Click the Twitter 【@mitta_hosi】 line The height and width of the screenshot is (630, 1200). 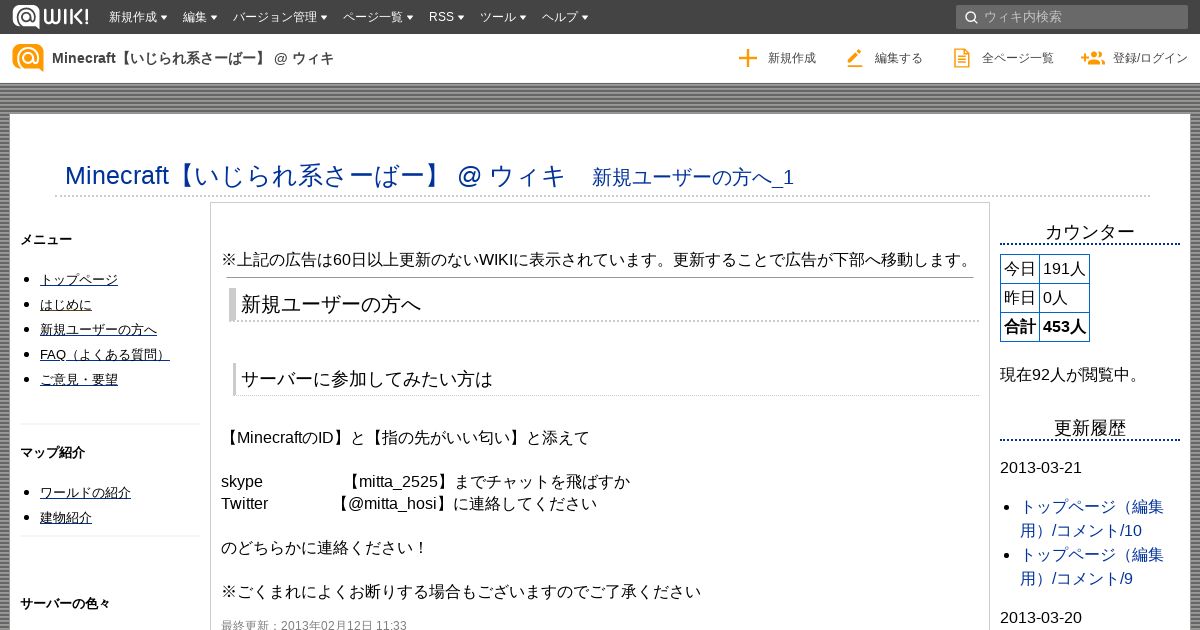tap(409, 504)
